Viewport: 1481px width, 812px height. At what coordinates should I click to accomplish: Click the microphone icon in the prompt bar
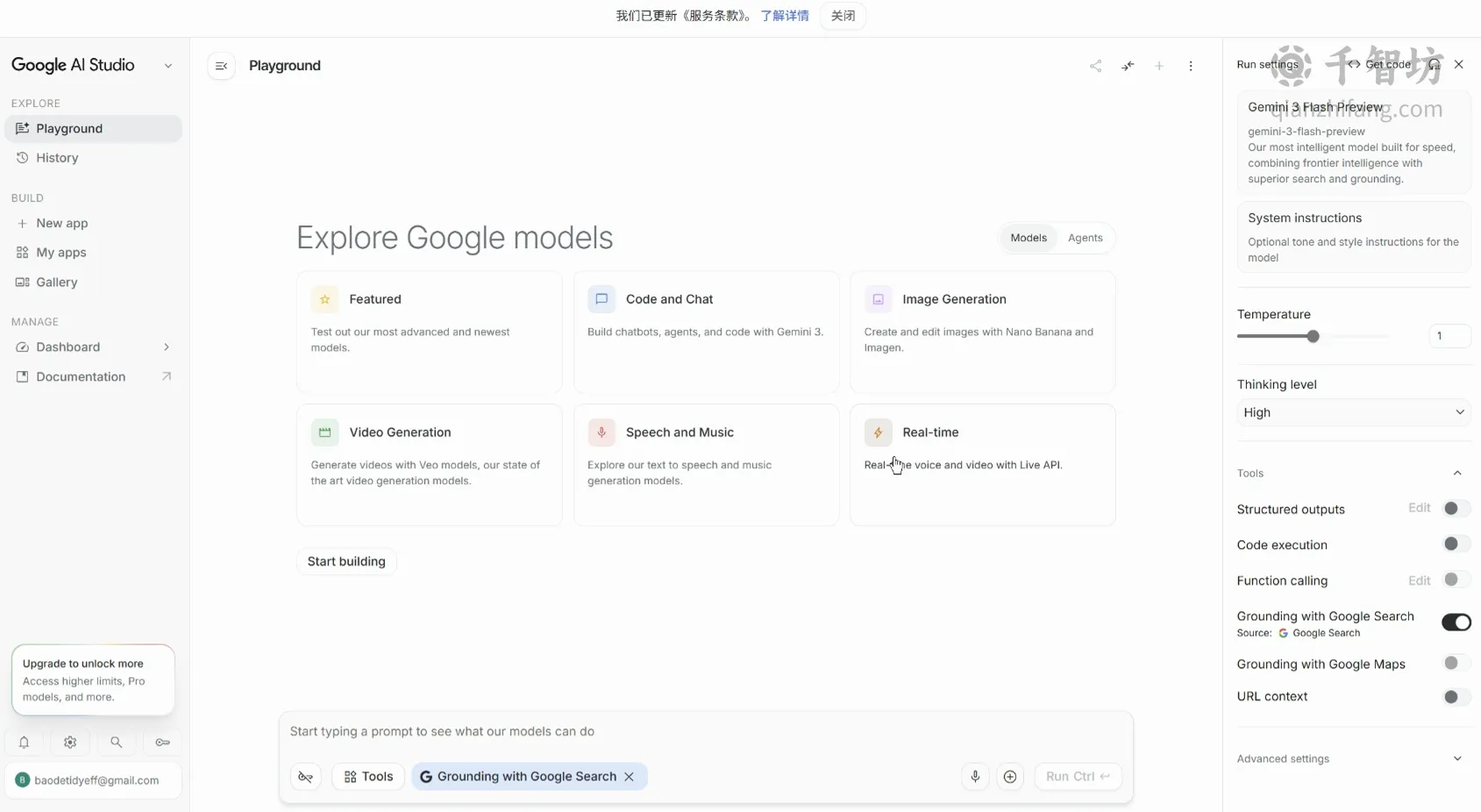(975, 776)
